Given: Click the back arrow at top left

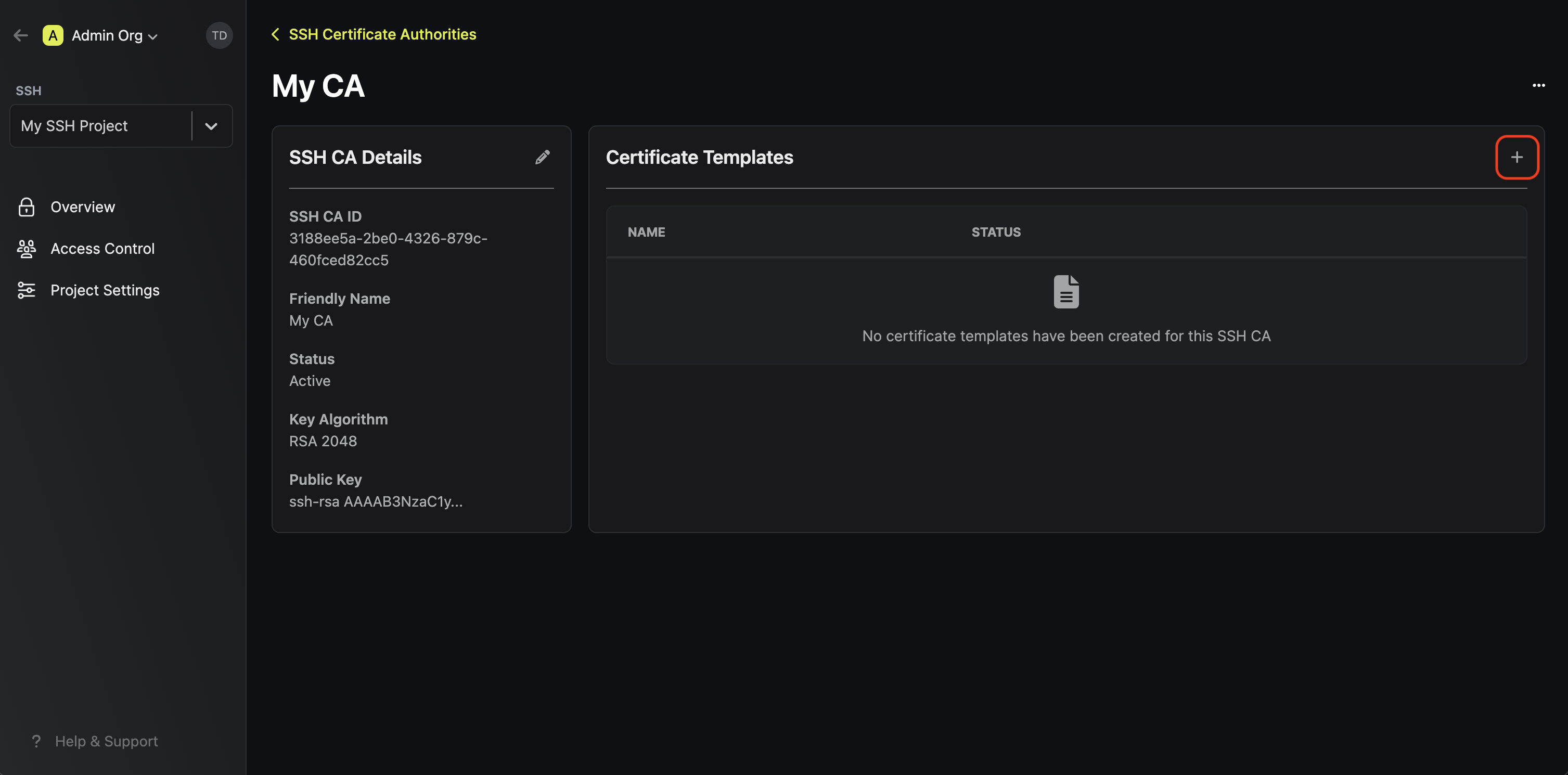Looking at the screenshot, I should click(x=21, y=35).
